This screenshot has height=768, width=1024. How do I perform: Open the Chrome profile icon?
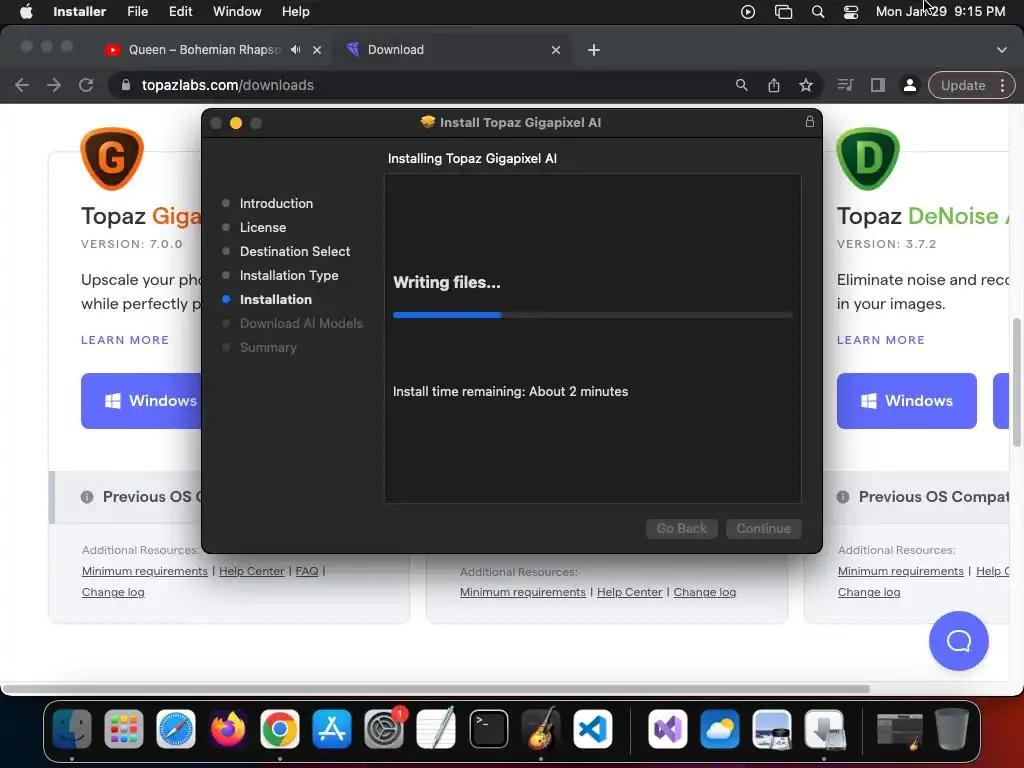[910, 85]
